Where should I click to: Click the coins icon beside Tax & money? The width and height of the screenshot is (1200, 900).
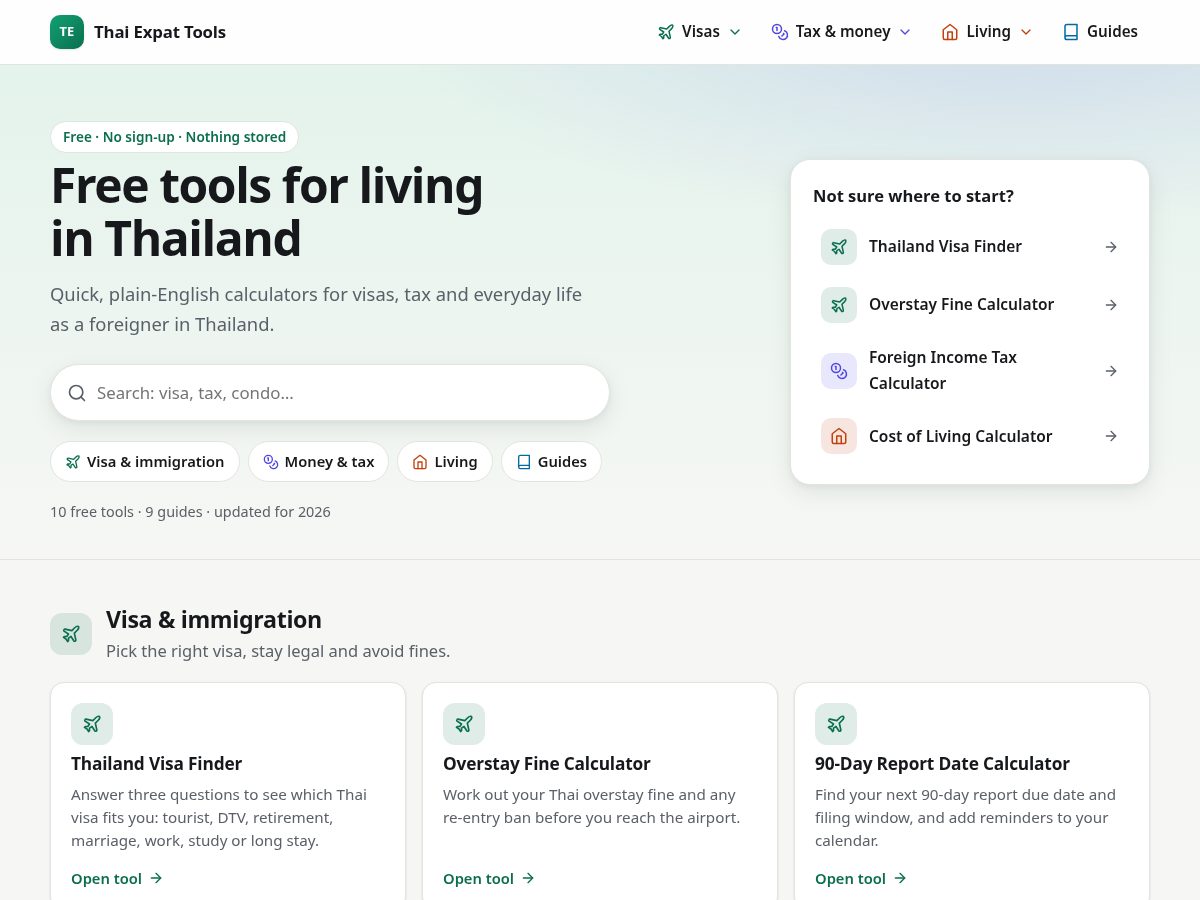(780, 32)
